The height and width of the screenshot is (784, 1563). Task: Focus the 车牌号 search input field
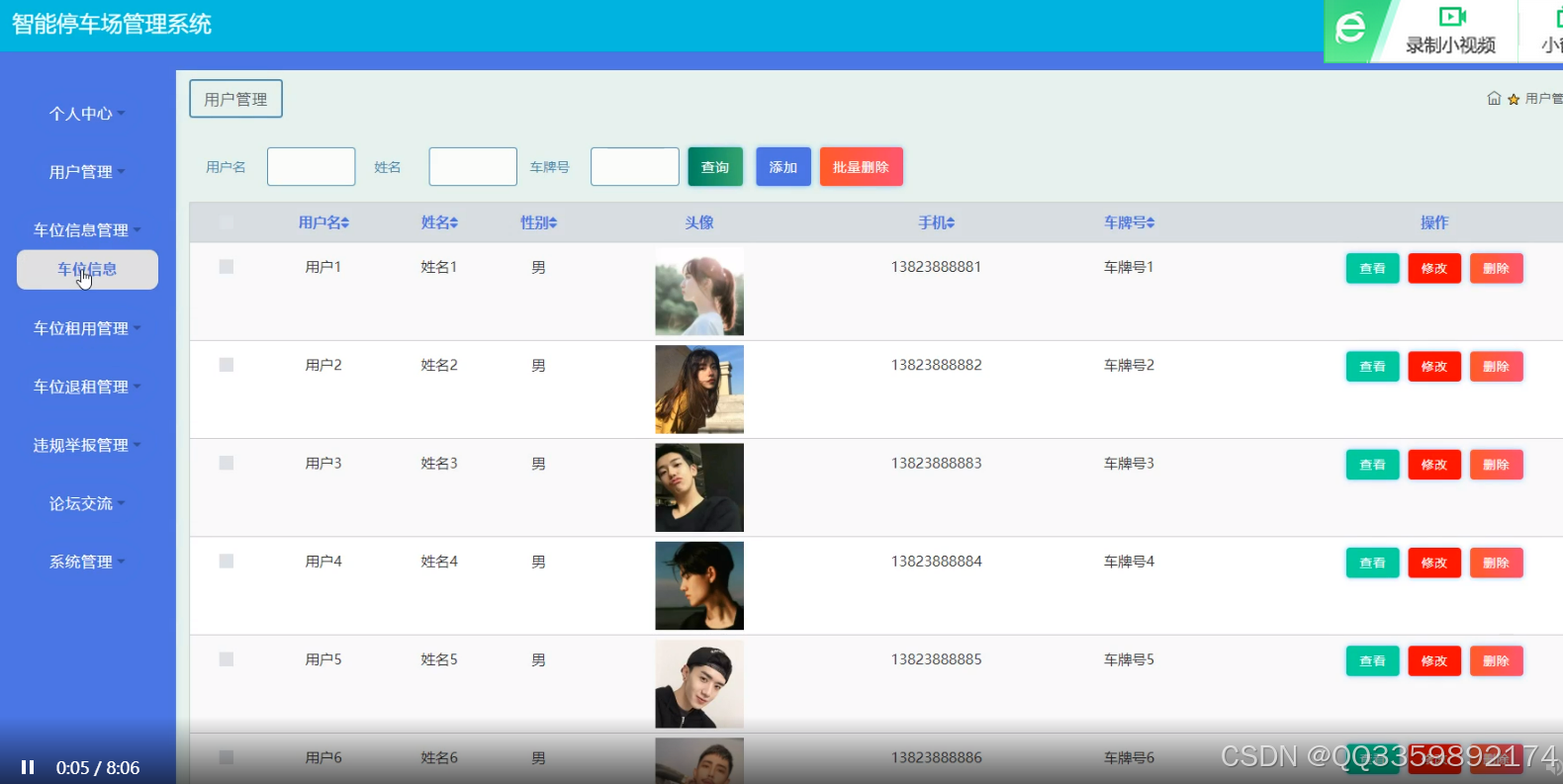(635, 167)
